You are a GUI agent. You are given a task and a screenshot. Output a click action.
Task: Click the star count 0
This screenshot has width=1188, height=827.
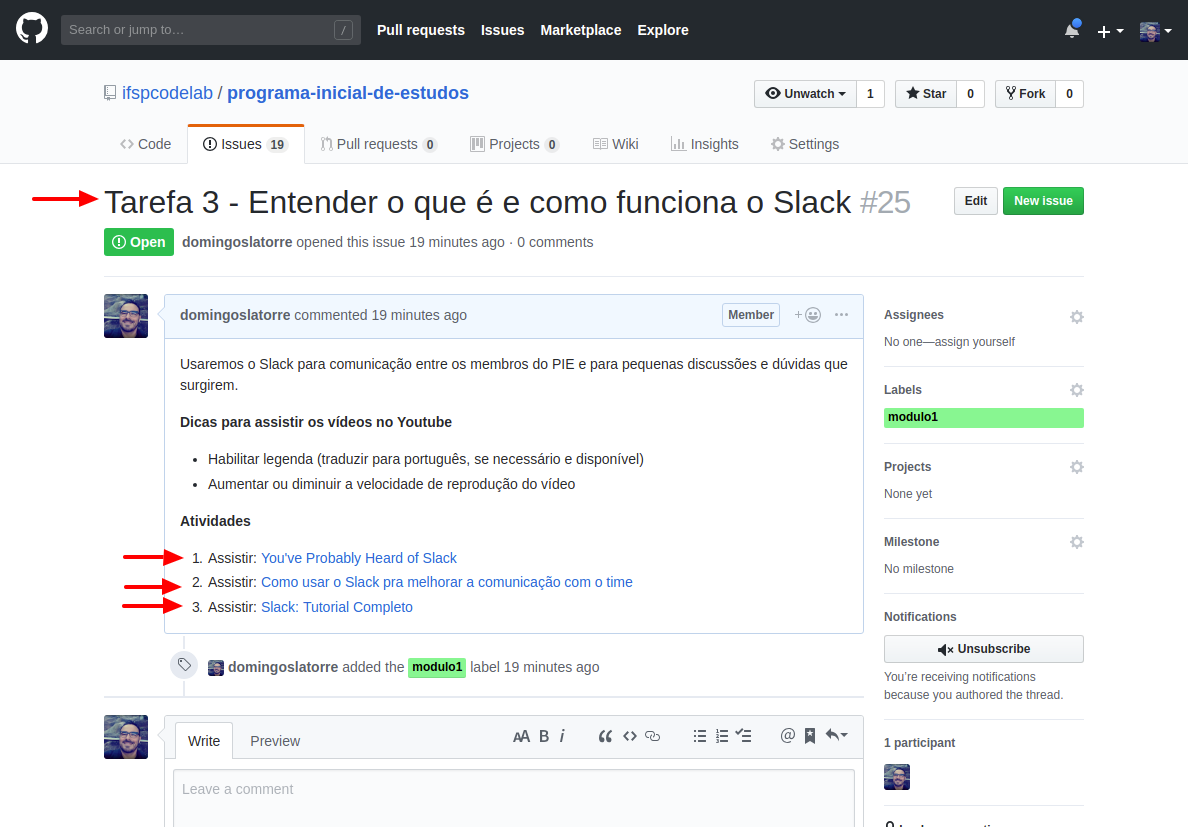click(971, 94)
